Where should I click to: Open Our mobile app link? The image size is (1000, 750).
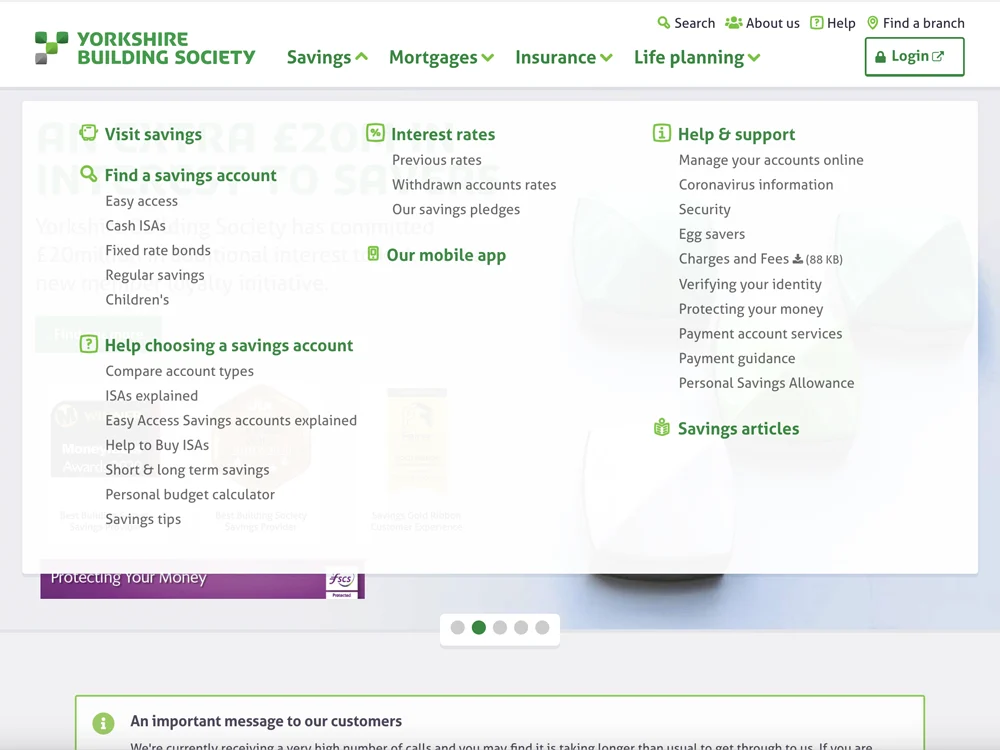[446, 255]
